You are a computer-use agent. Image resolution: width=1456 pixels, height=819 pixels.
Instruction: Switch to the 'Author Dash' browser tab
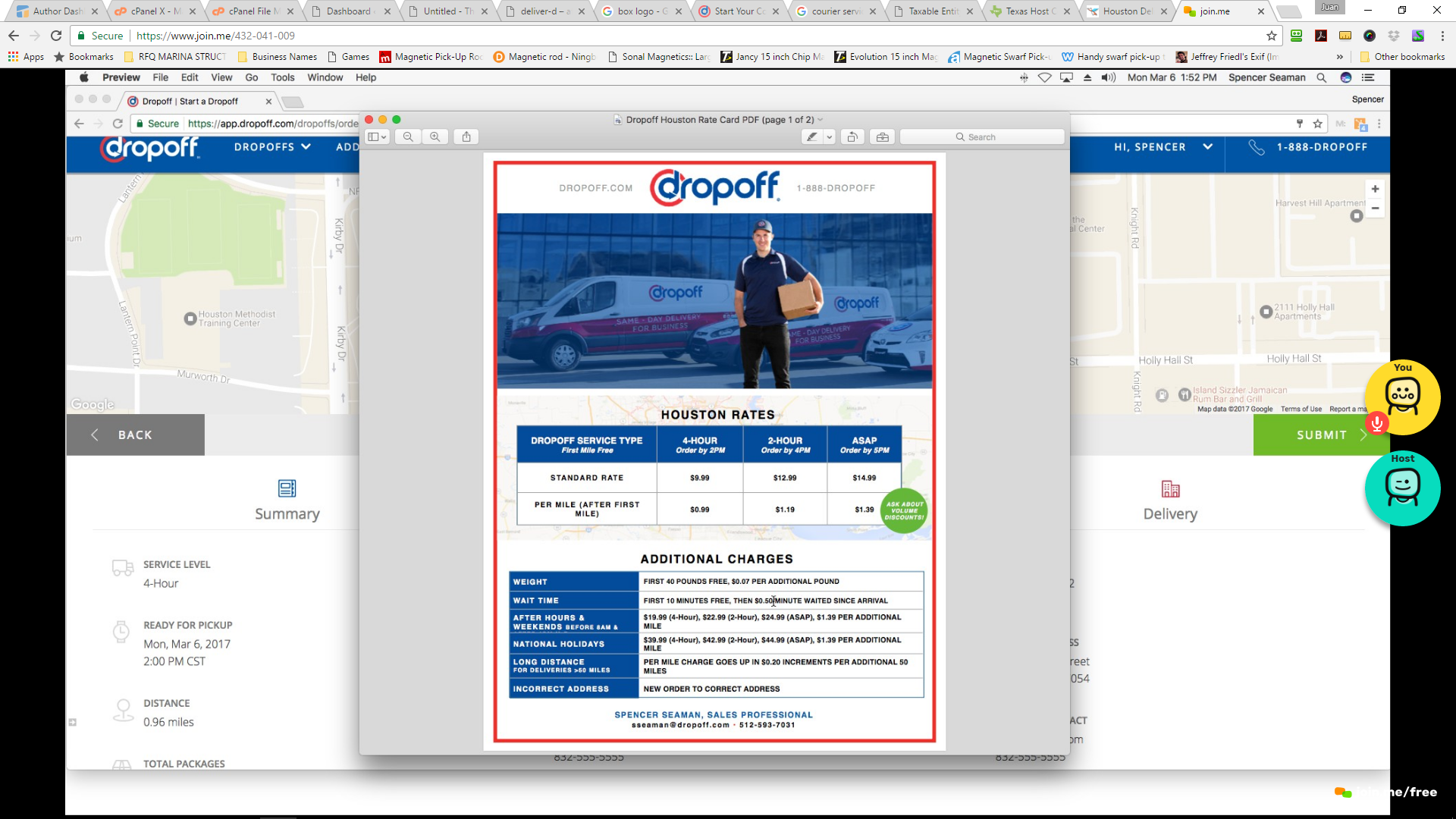coord(57,11)
